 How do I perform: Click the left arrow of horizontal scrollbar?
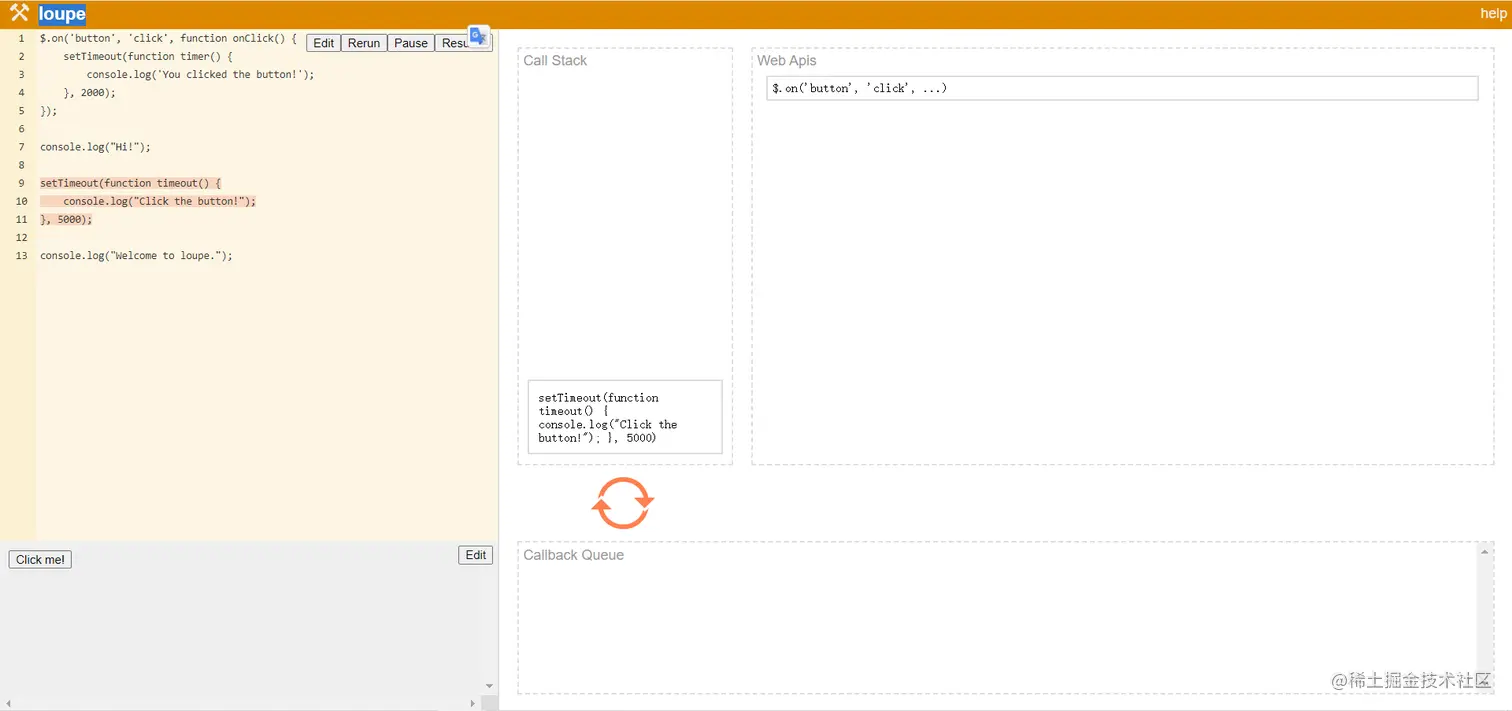(x=8, y=703)
